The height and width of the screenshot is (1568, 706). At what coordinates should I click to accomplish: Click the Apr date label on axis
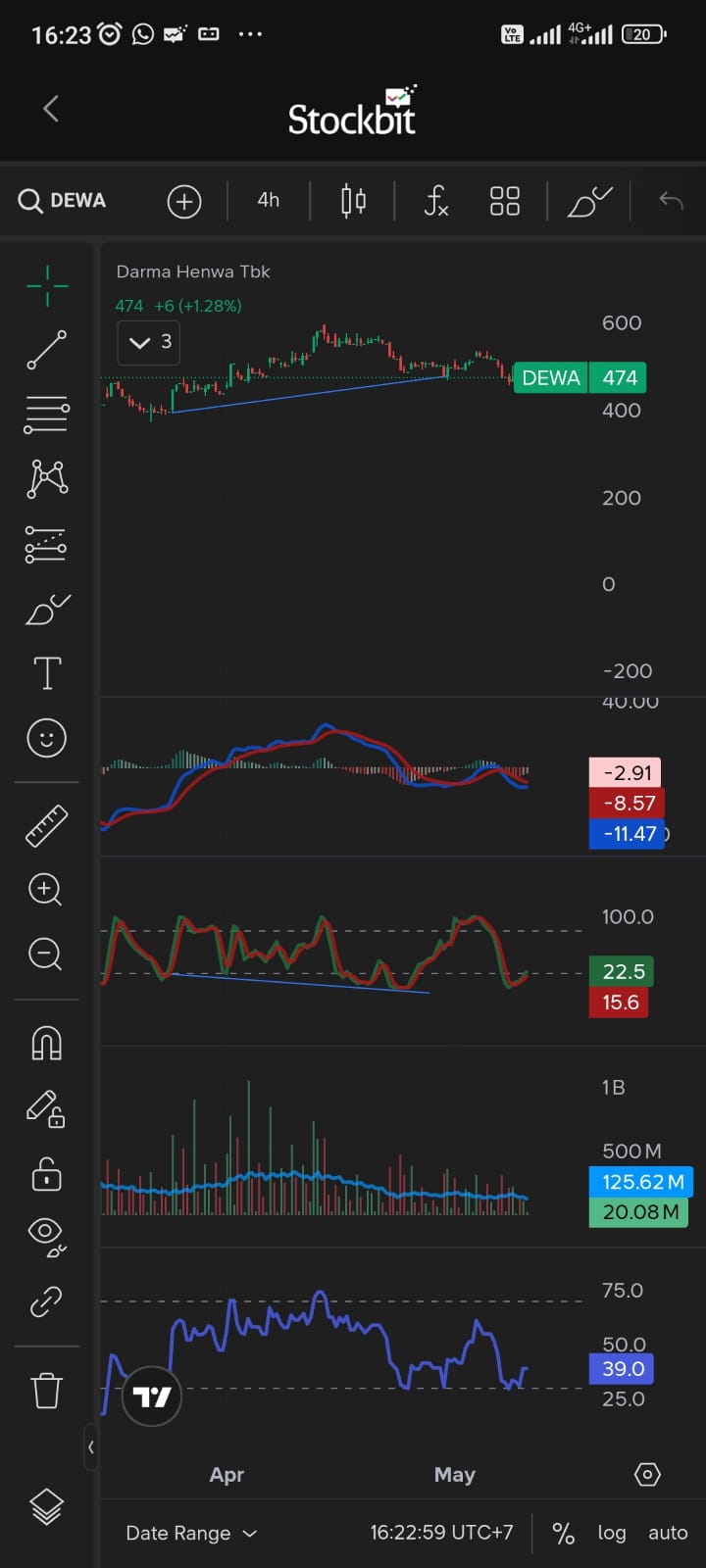tap(227, 1475)
